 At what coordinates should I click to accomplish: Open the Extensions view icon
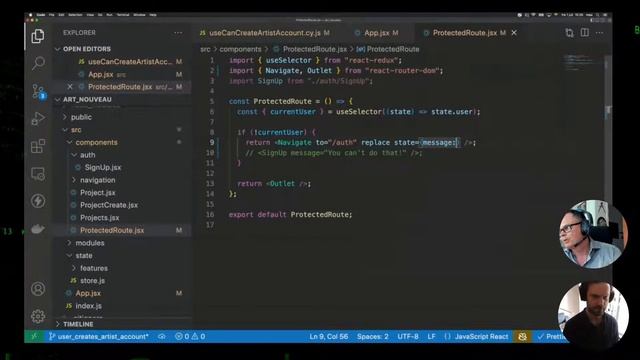click(38, 146)
